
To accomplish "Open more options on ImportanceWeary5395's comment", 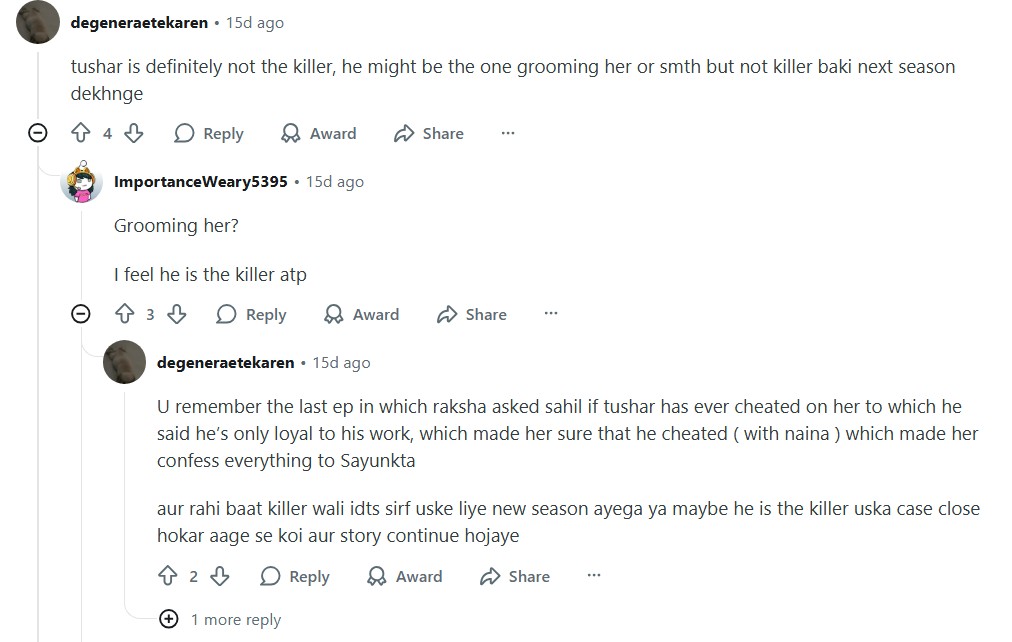I will (550, 314).
